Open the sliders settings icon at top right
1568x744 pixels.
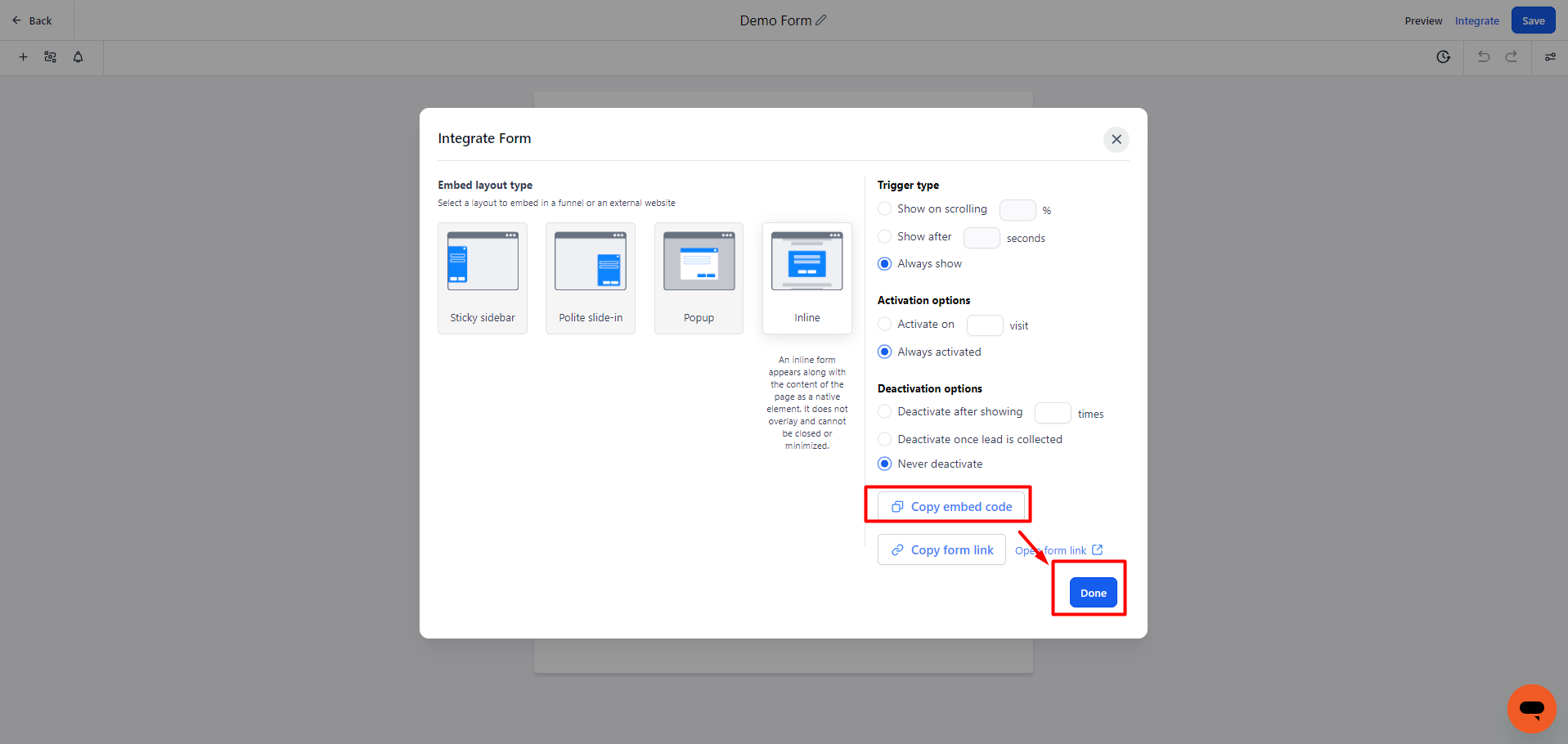coord(1550,57)
